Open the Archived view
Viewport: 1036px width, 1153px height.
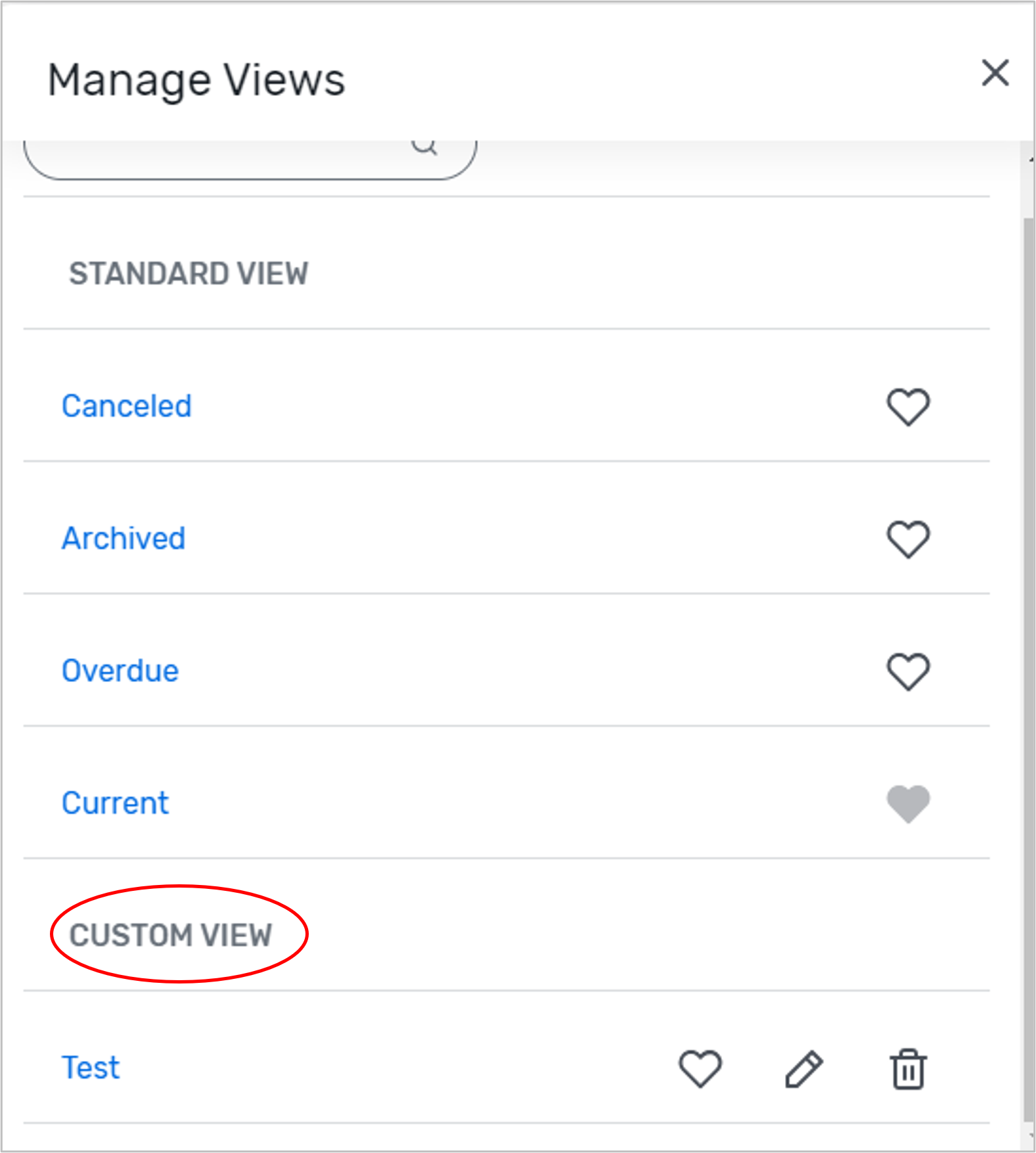pos(124,537)
